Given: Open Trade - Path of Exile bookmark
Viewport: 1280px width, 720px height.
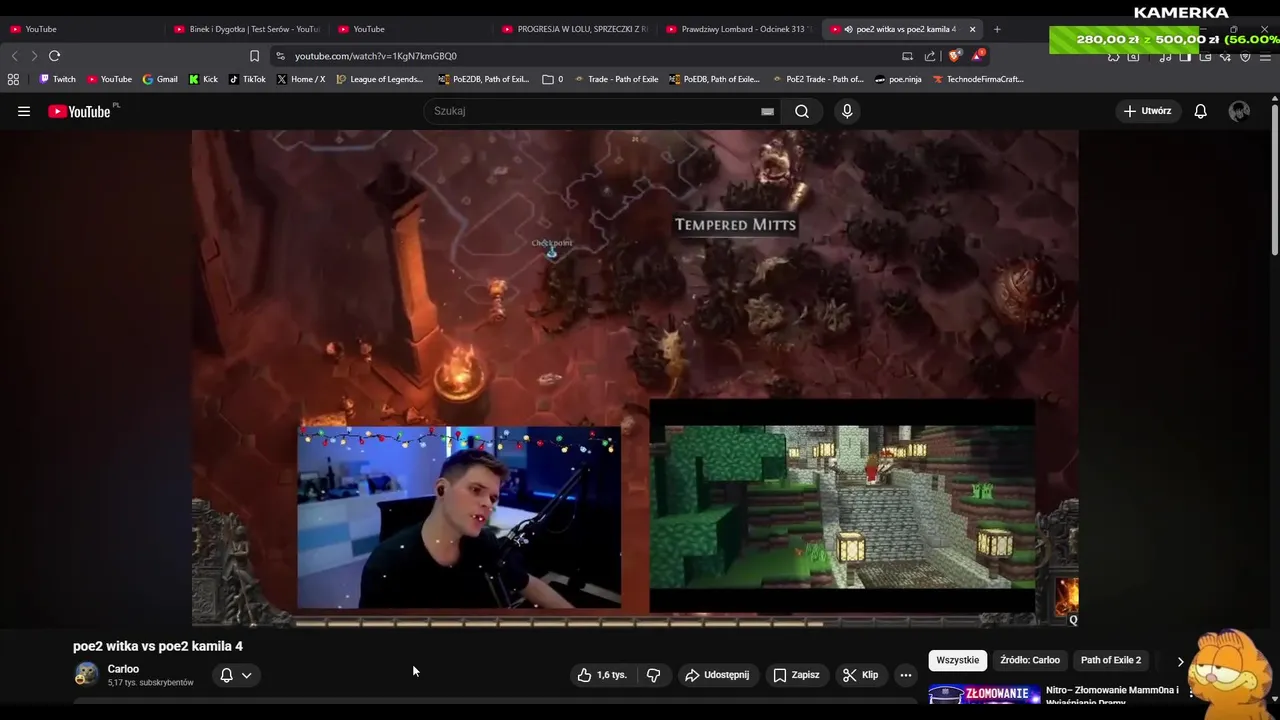Looking at the screenshot, I should pyautogui.click(x=616, y=79).
